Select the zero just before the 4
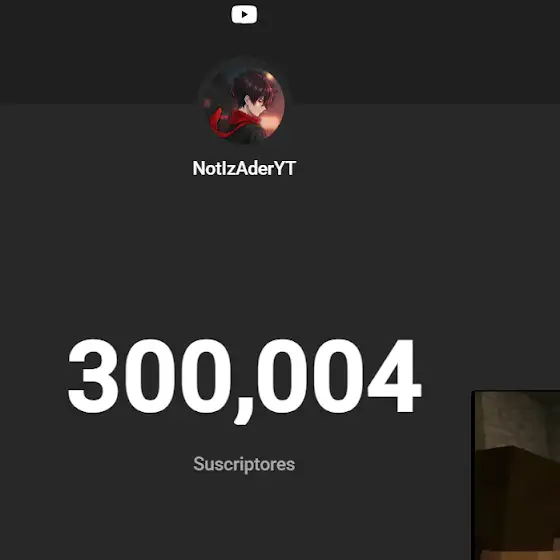The height and width of the screenshot is (560, 560). tap(338, 376)
